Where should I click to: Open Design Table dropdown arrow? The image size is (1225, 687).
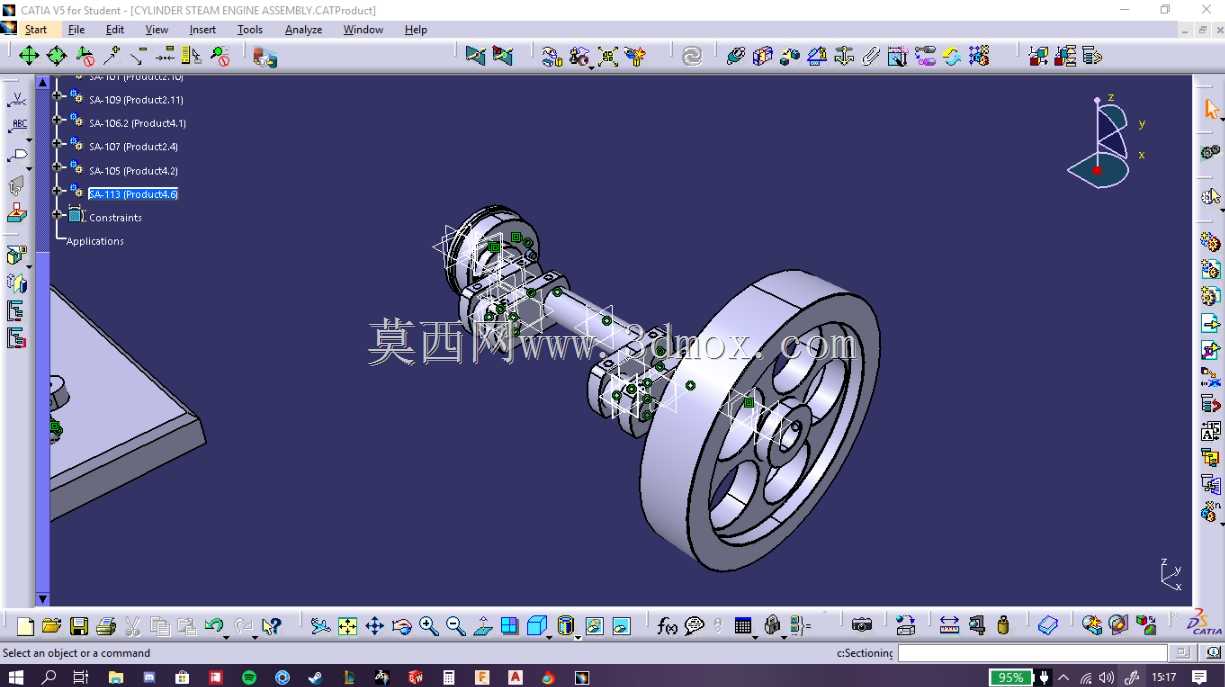coord(755,636)
